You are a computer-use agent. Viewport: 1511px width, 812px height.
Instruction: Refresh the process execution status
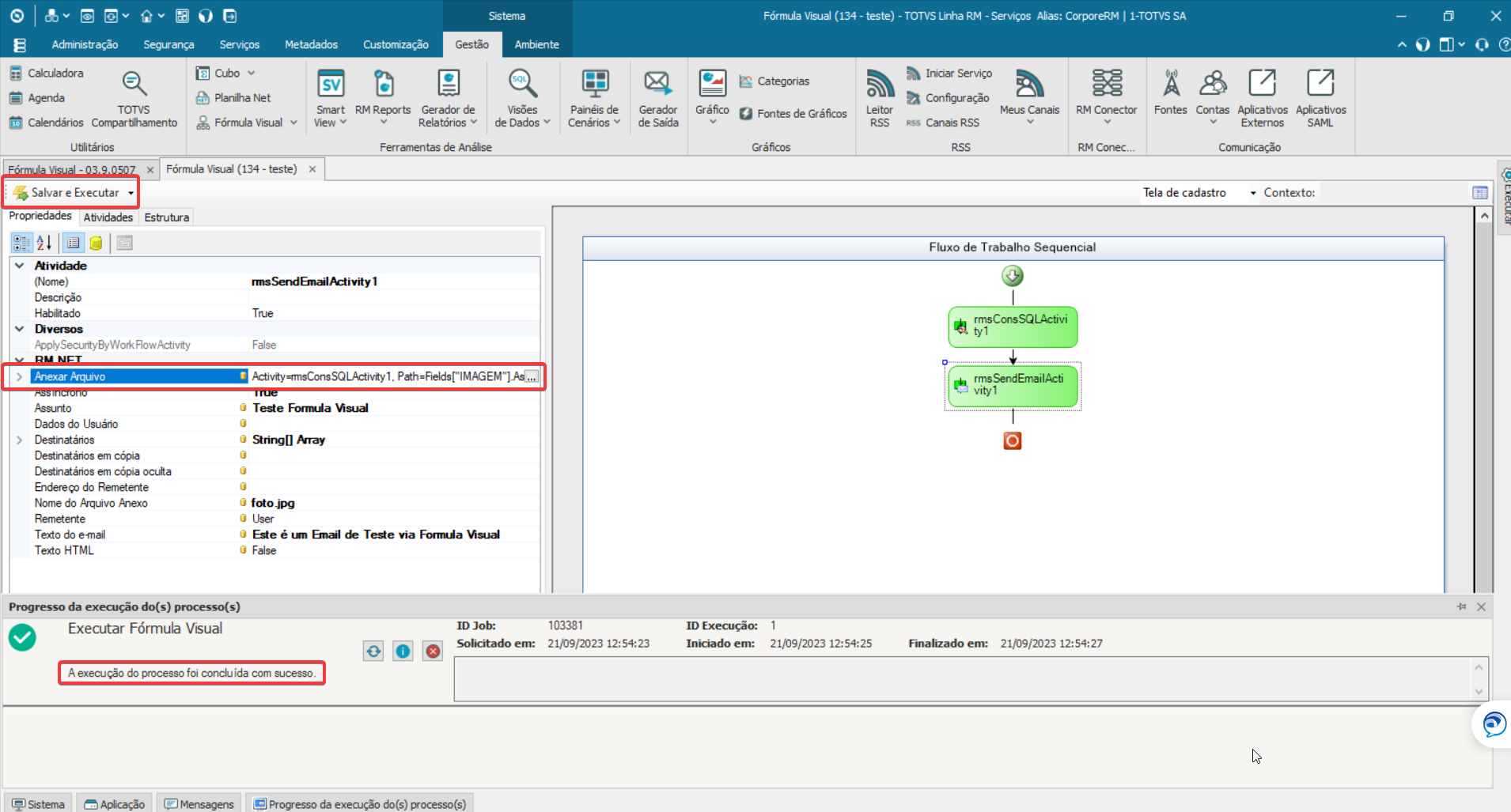pyautogui.click(x=373, y=651)
